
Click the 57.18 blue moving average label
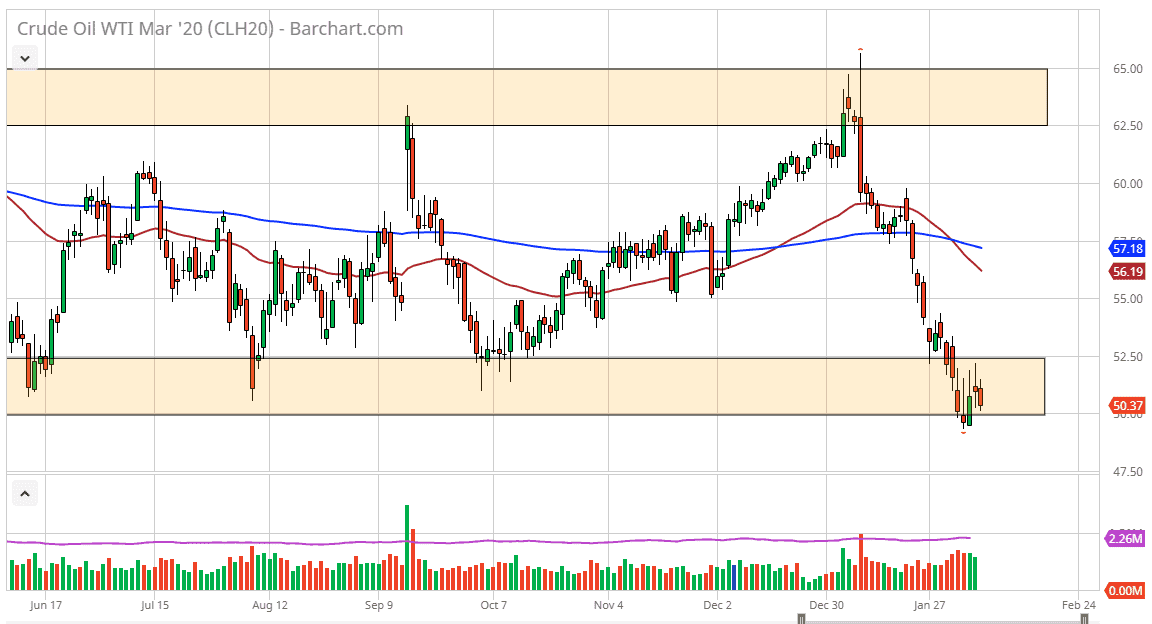[x=1127, y=248]
